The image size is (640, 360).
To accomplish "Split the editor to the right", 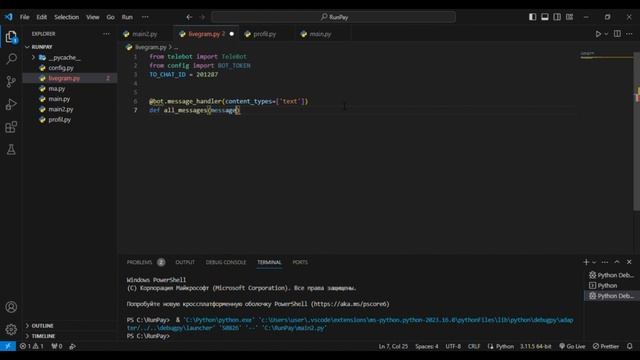I will click(617, 34).
